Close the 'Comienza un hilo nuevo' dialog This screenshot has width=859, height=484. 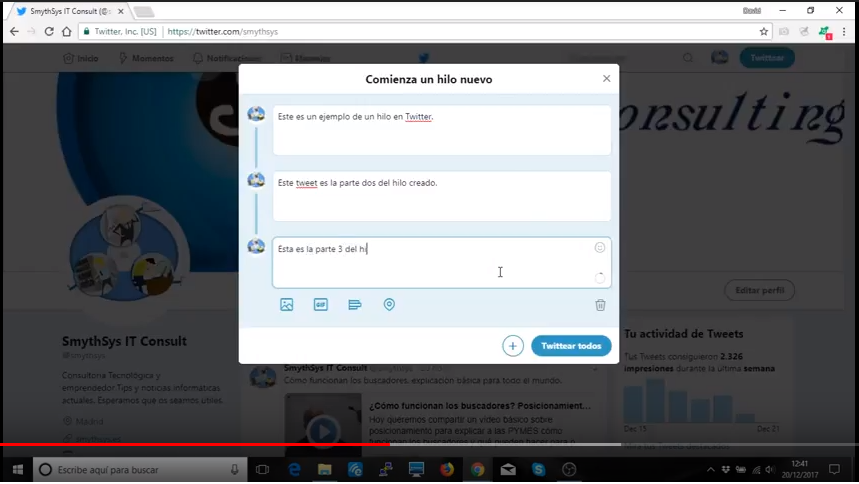[x=606, y=79]
